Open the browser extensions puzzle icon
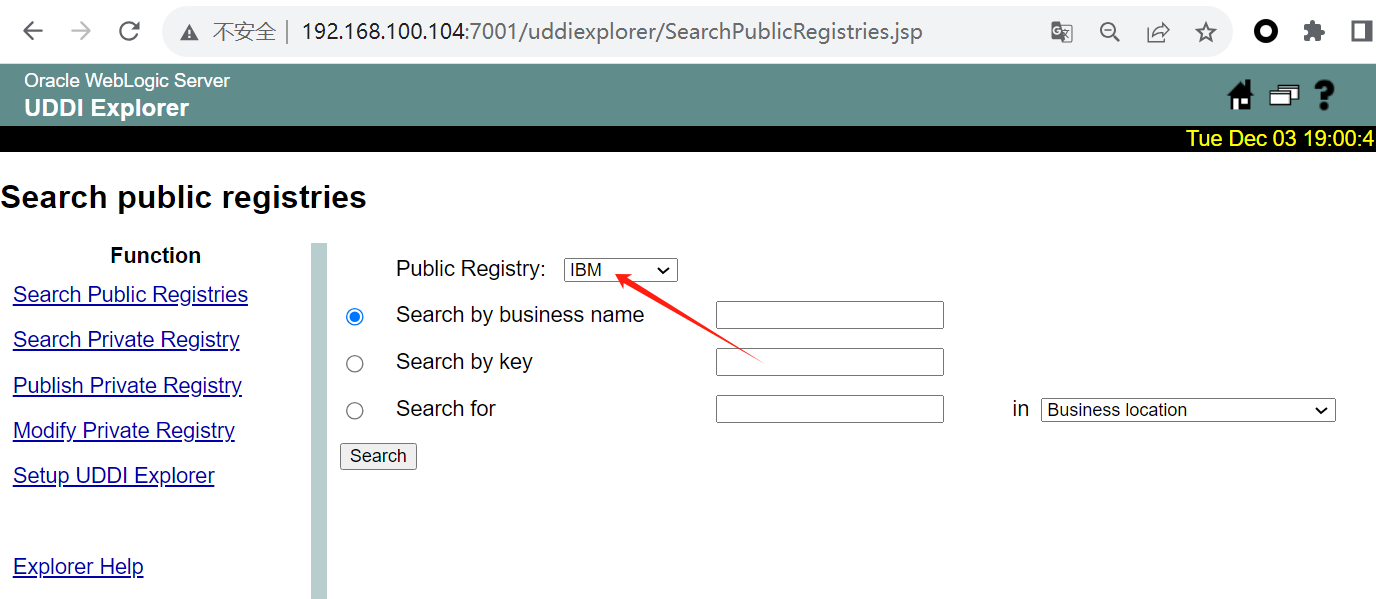The height and width of the screenshot is (599, 1376). pyautogui.click(x=1314, y=32)
